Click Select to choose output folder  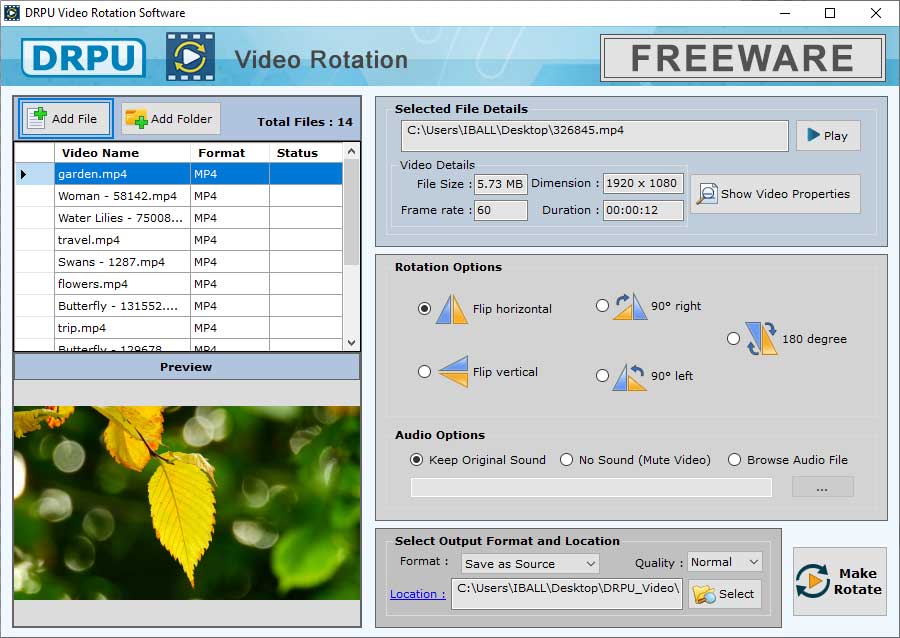(724, 594)
